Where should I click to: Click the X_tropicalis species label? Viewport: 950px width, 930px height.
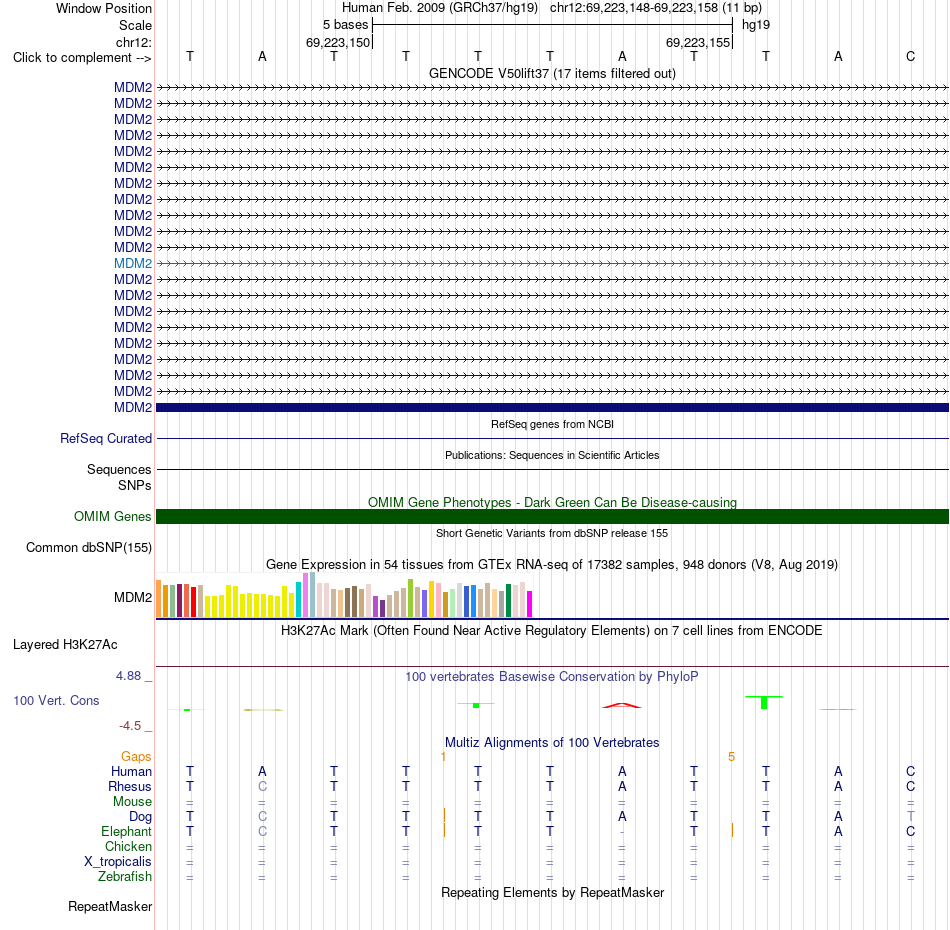(118, 862)
